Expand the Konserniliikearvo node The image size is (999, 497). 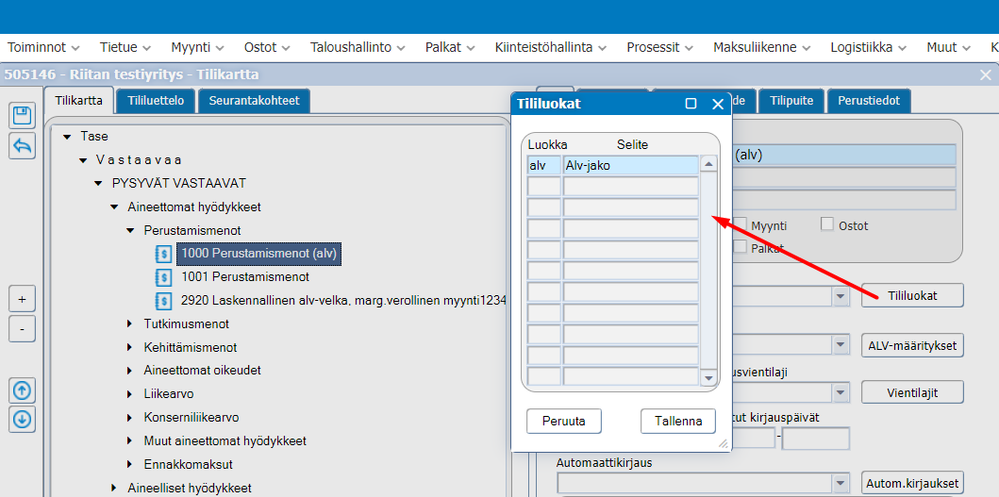point(130,417)
